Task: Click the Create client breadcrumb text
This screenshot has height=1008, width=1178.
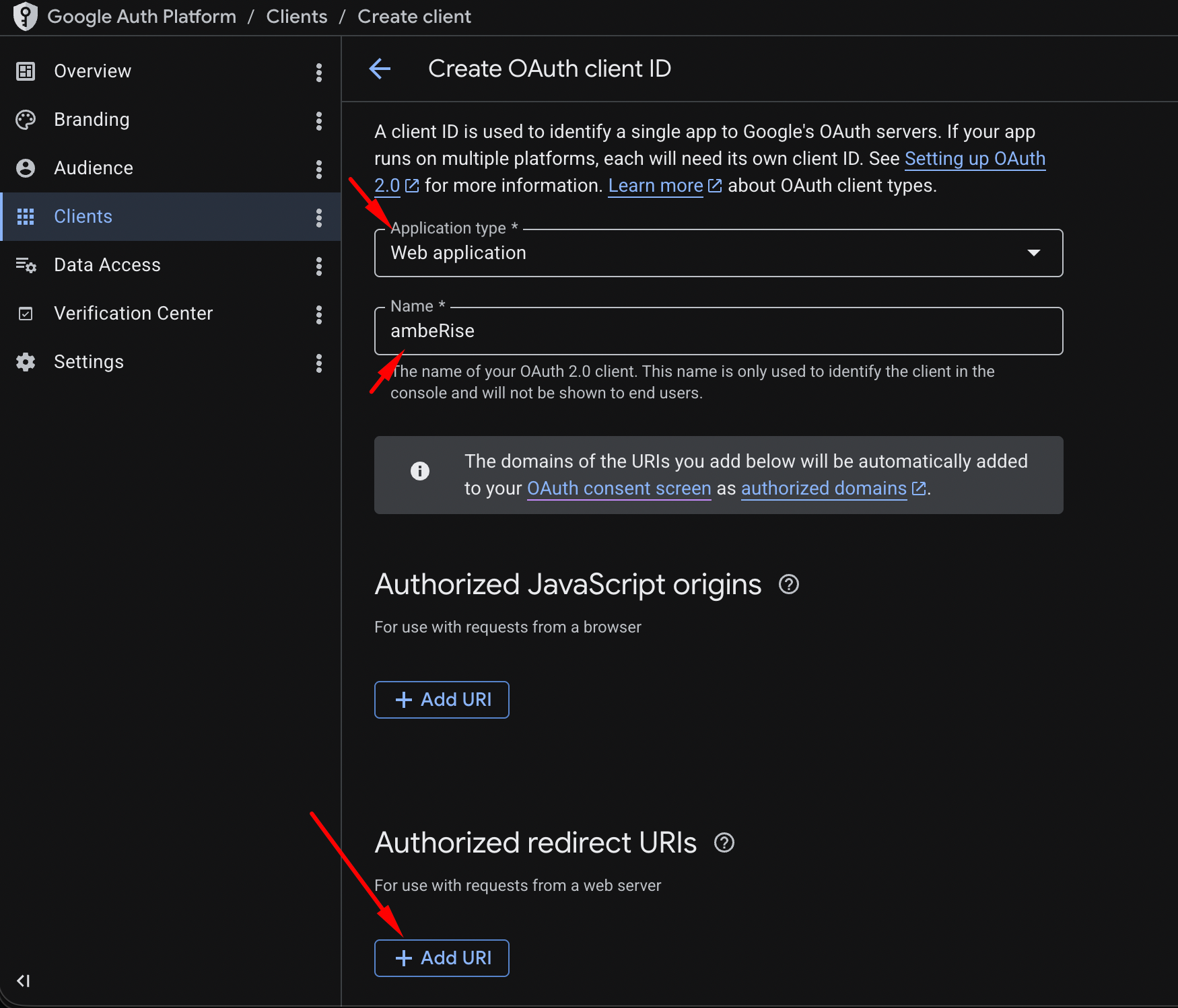Action: coord(414,17)
